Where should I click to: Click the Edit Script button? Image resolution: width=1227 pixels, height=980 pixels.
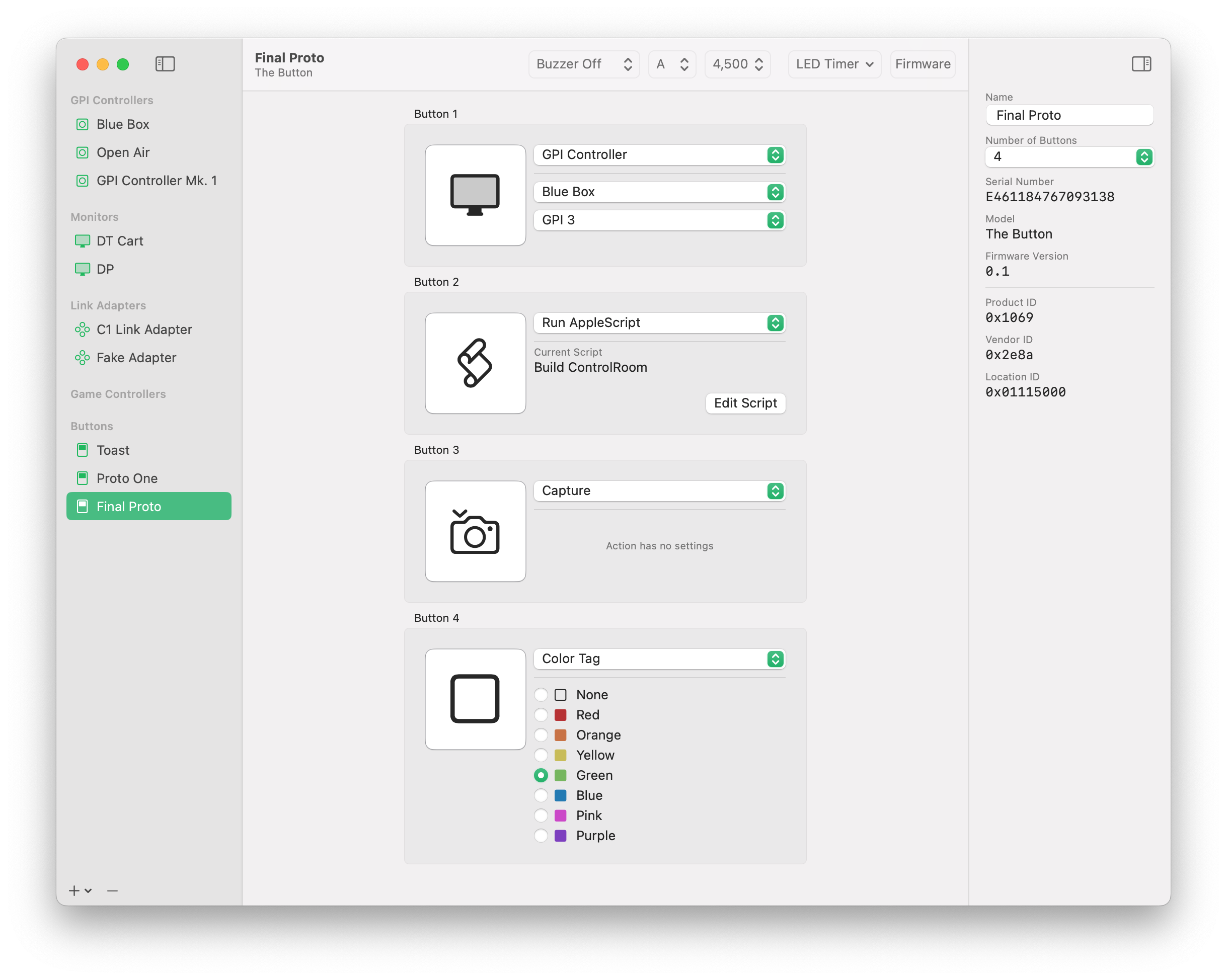(745, 403)
